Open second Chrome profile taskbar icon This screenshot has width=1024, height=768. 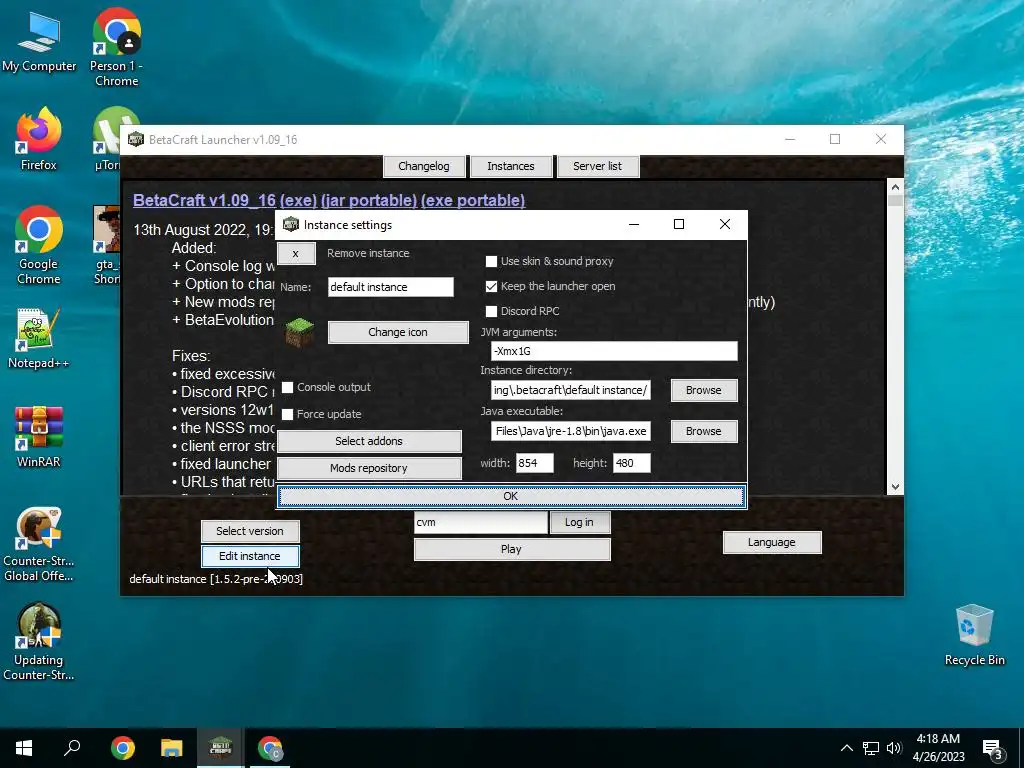tap(270, 748)
